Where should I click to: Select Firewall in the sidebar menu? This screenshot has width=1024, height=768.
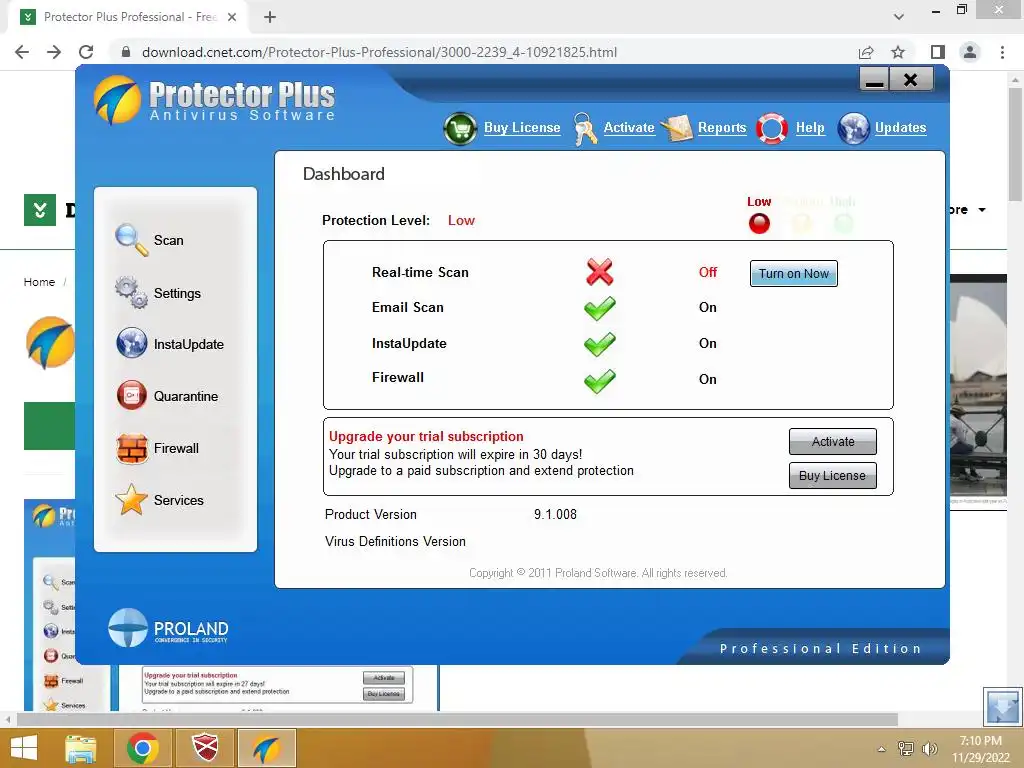(x=176, y=448)
